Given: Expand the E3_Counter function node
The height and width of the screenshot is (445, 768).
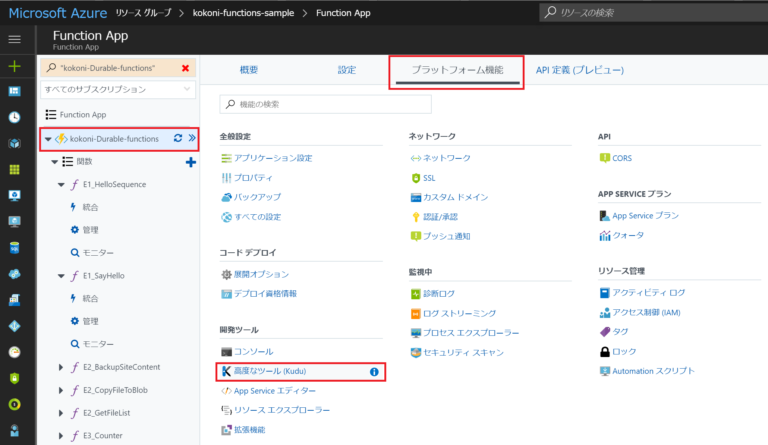Looking at the screenshot, I should point(61,436).
